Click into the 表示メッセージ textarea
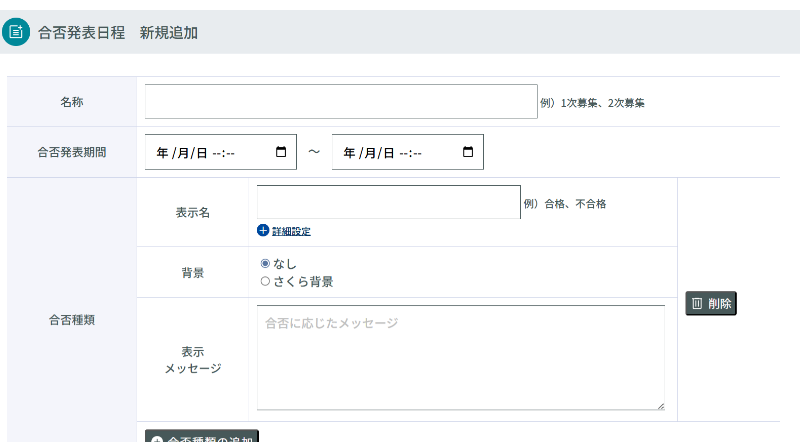Viewport: 800px width, 442px height. pyautogui.click(x=460, y=357)
